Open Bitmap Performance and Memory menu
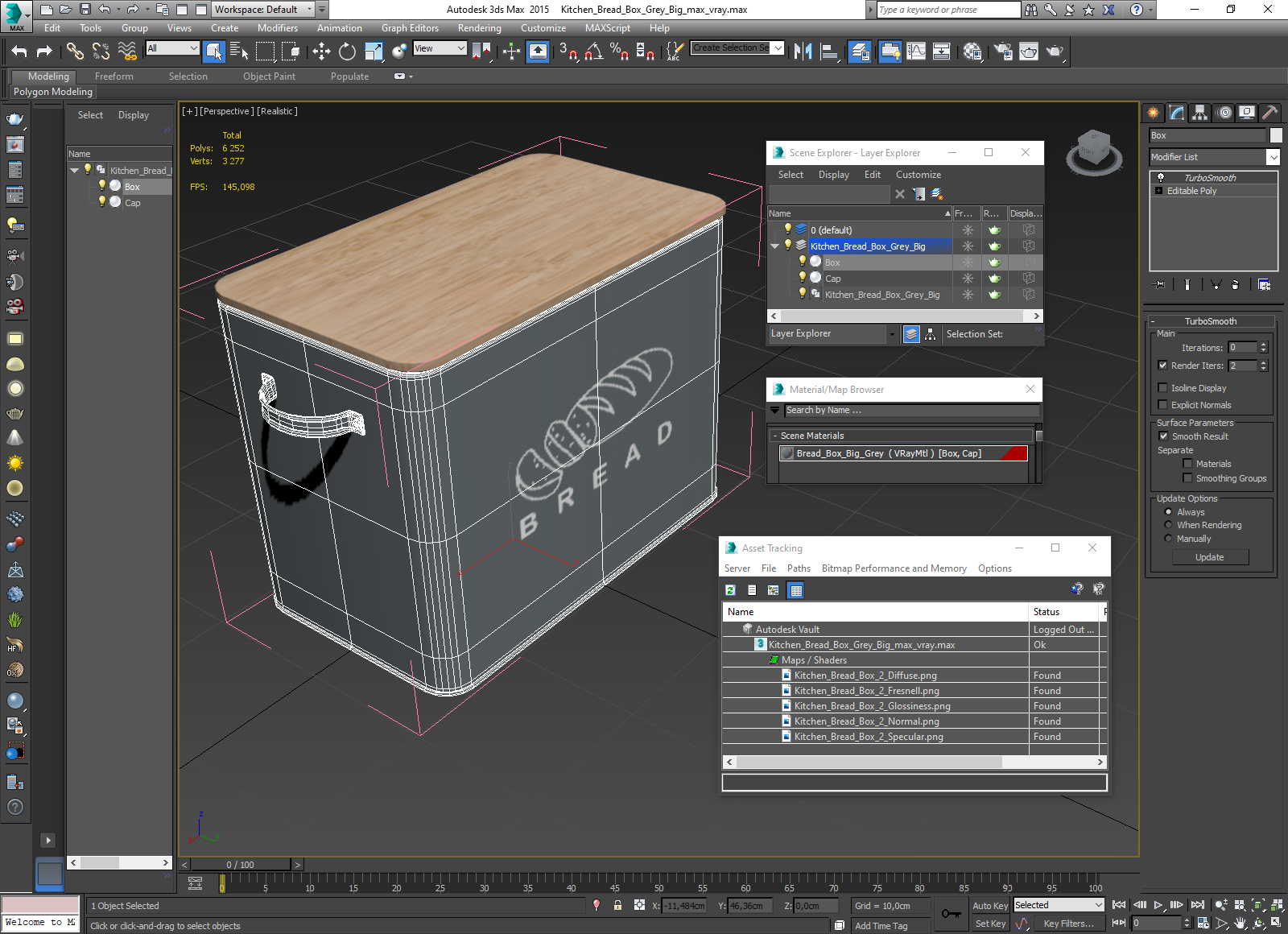The image size is (1288, 934). (894, 568)
